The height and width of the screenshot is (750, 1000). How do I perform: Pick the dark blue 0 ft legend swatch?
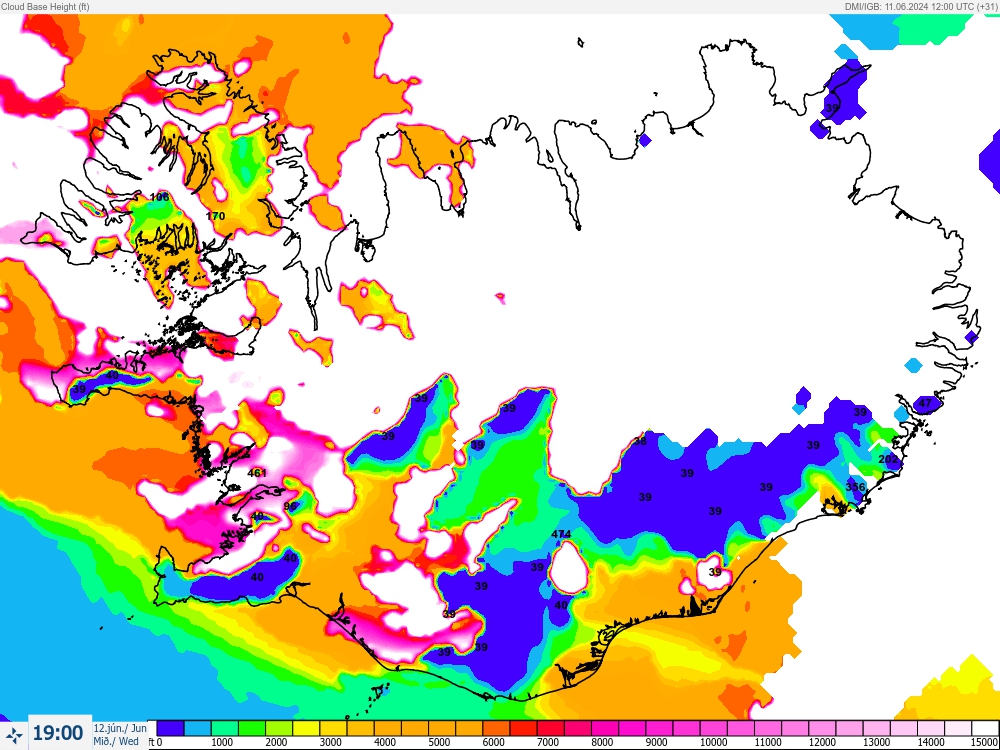170,728
